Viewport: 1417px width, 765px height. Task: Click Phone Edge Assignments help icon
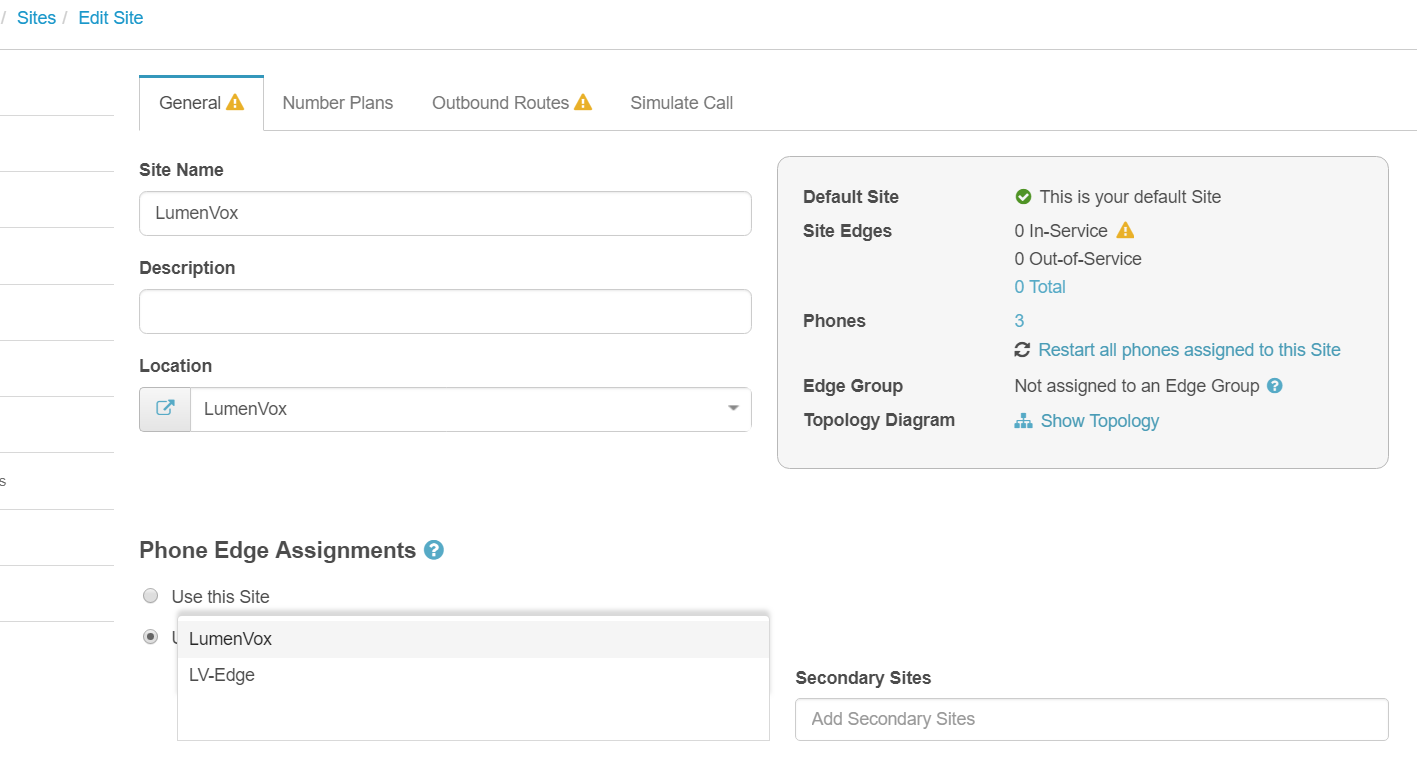point(434,550)
